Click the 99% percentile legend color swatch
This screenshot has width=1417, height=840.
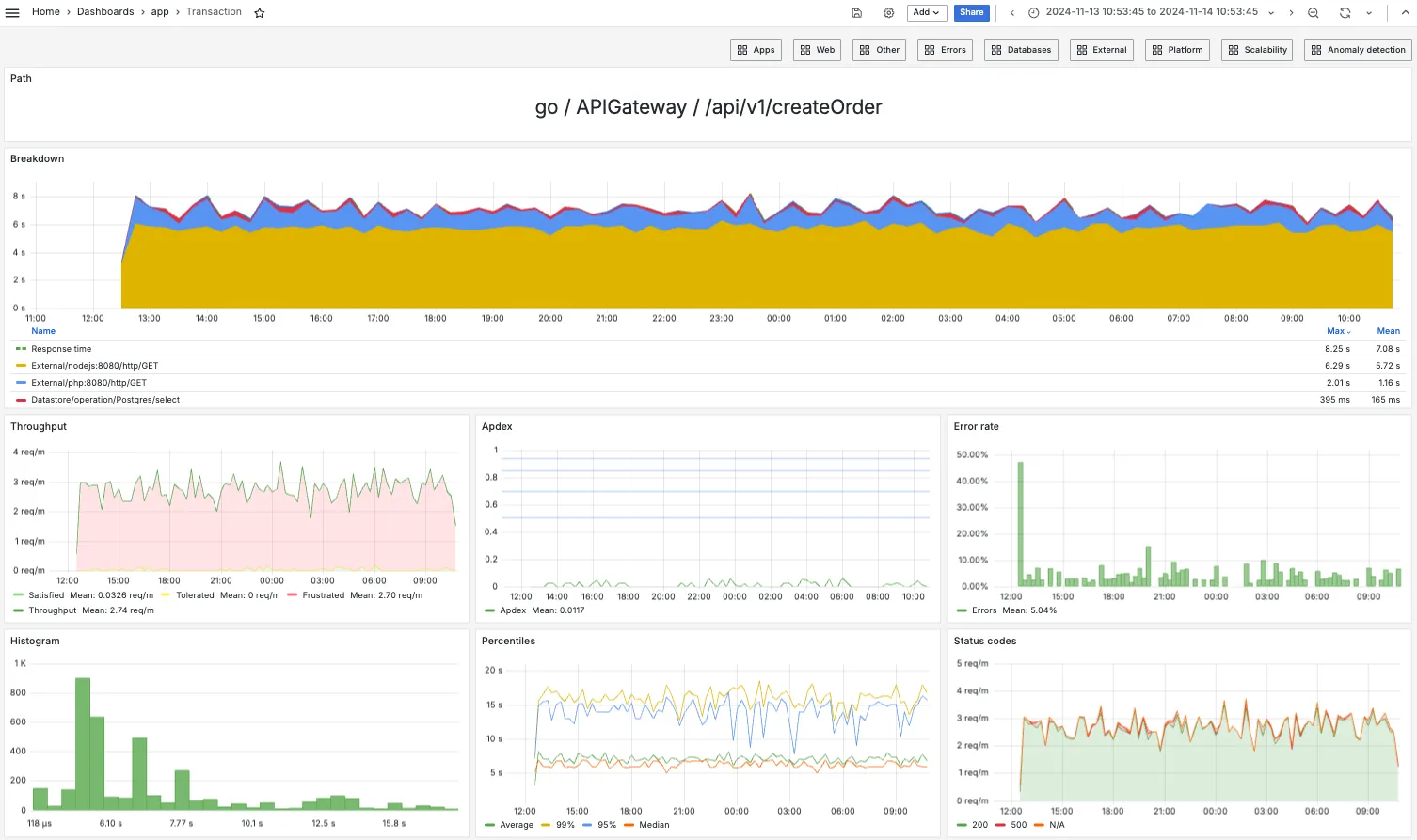(x=546, y=825)
